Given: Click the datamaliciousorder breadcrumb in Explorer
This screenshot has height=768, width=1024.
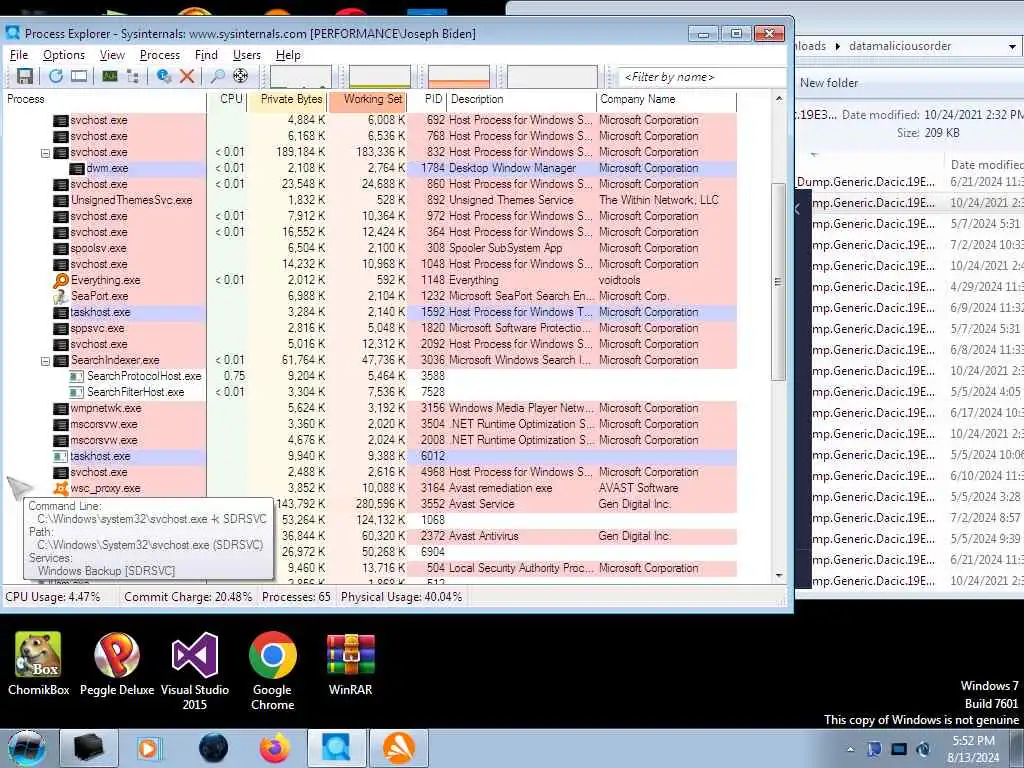Looking at the screenshot, I should coord(899,46).
